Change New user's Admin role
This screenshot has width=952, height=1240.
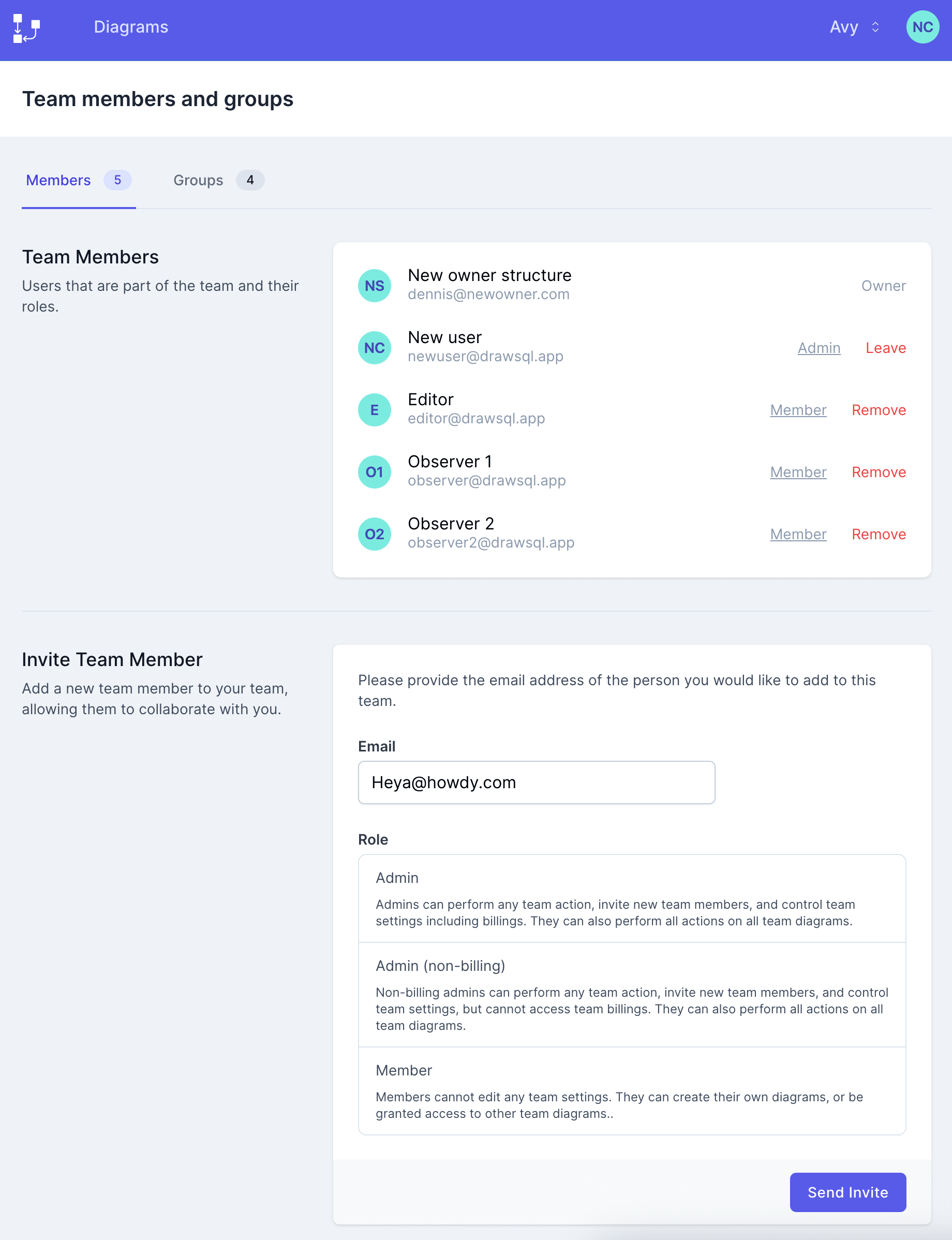pos(819,348)
